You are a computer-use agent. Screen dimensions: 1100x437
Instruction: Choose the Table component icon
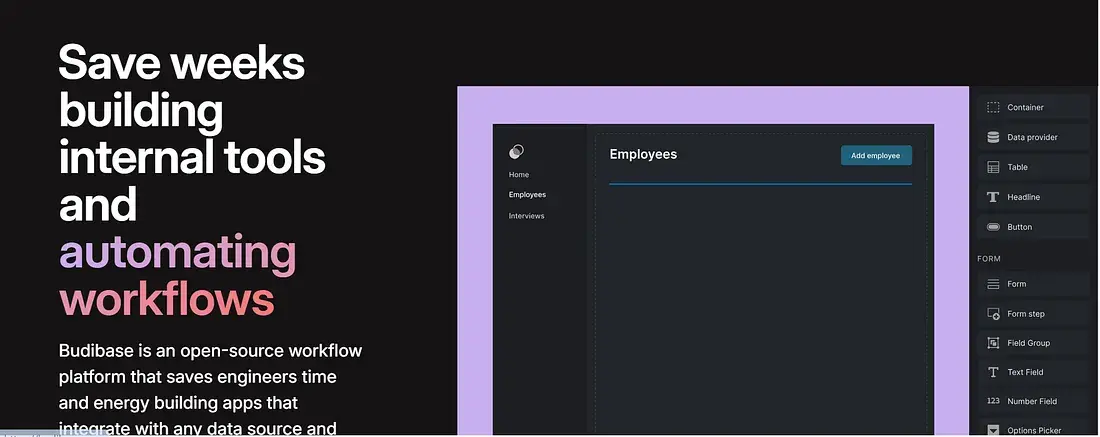pos(993,167)
